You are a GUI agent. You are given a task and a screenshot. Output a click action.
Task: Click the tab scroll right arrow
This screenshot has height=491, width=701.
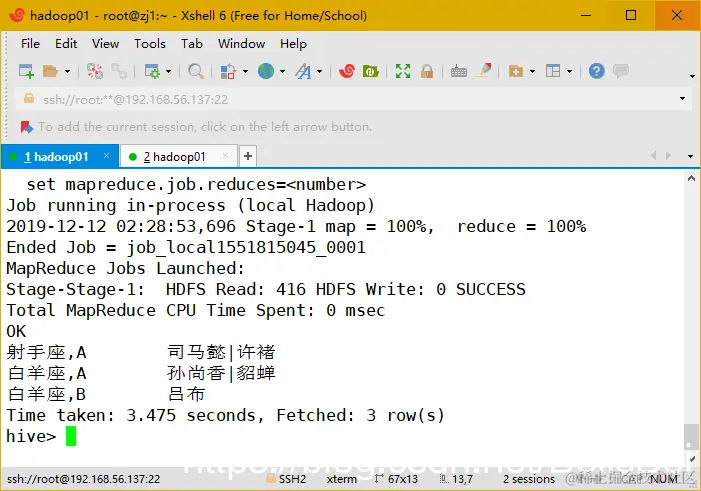[668, 156]
